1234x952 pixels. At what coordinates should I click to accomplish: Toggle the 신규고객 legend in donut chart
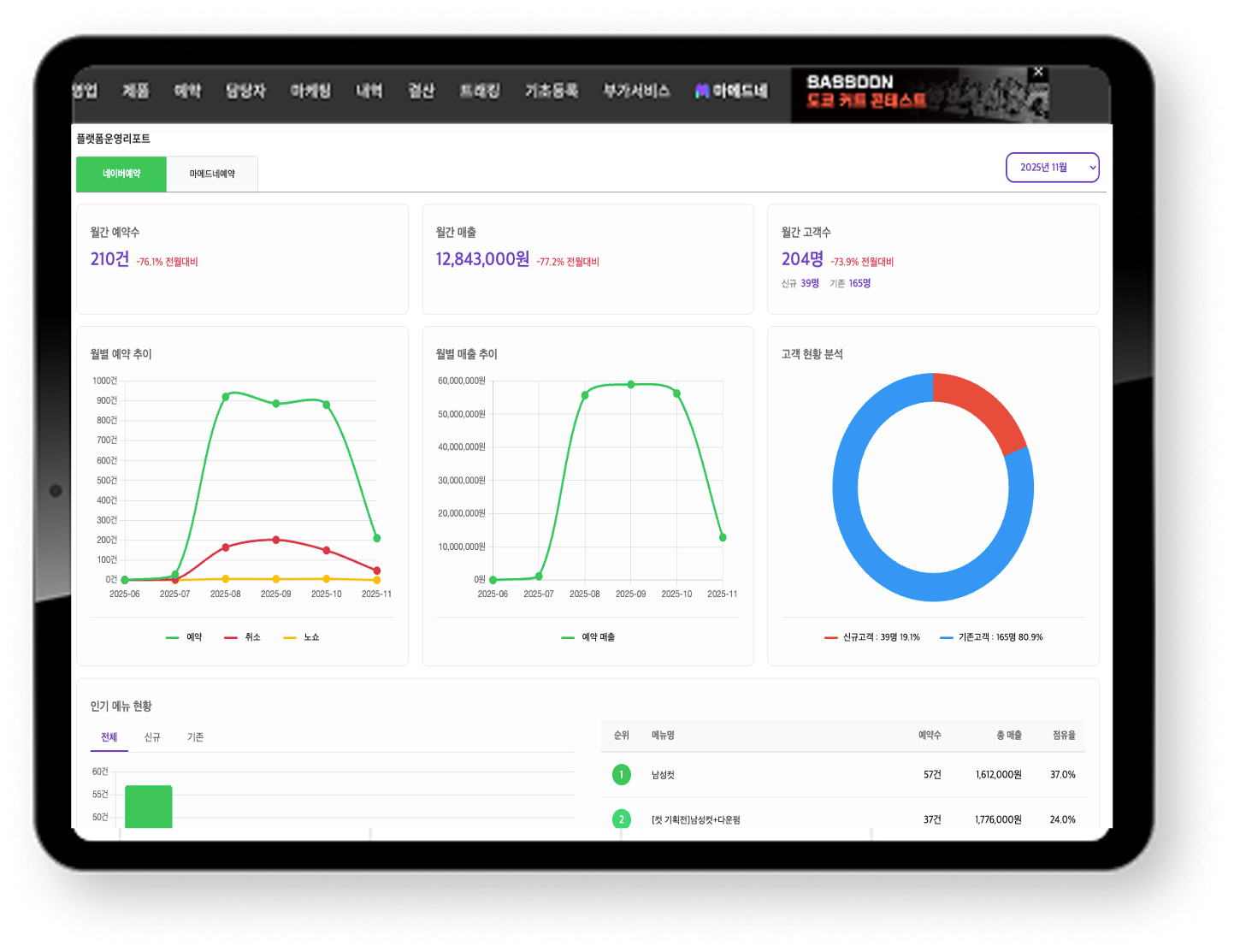pyautogui.click(x=872, y=637)
